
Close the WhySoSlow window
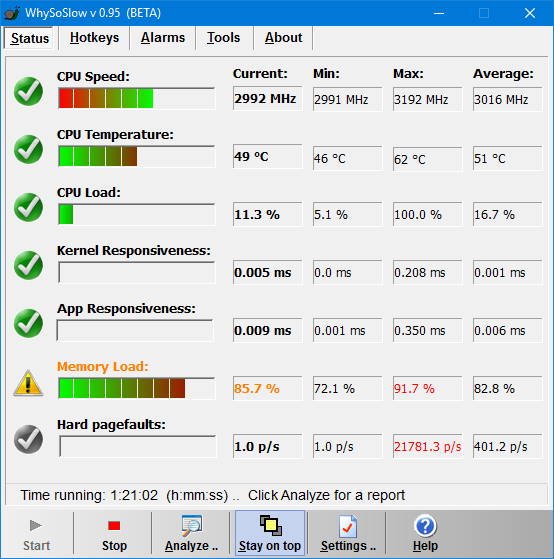530,13
